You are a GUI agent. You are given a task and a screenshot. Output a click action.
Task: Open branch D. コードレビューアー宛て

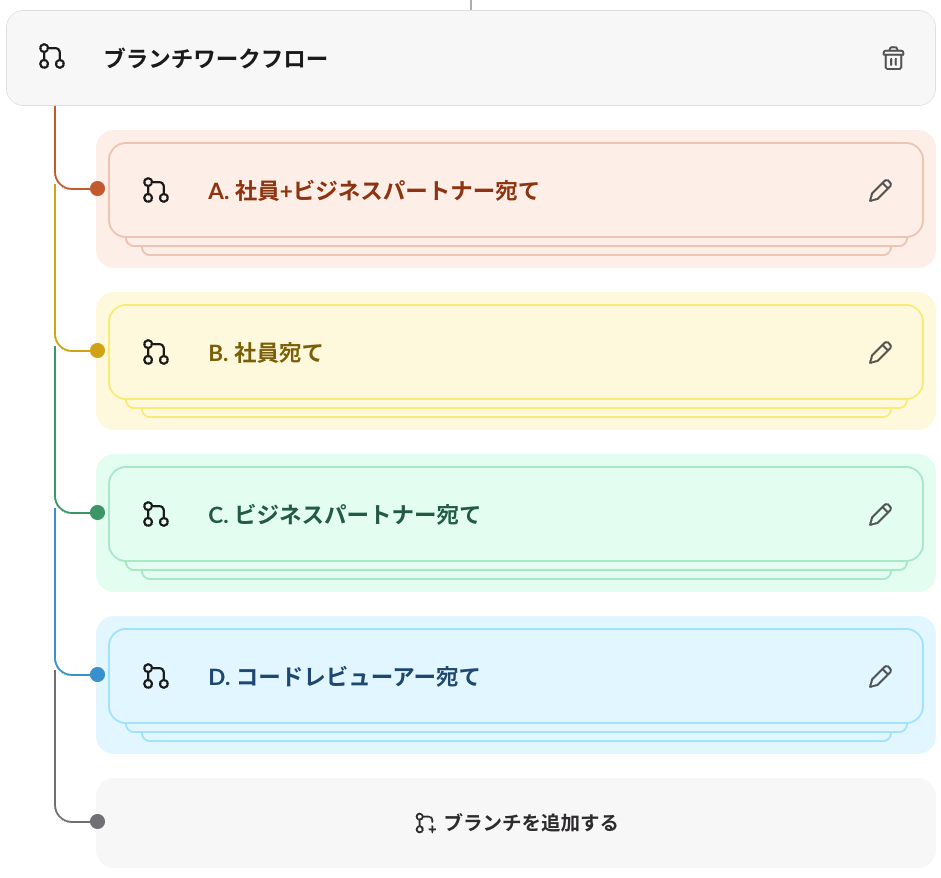click(x=344, y=677)
